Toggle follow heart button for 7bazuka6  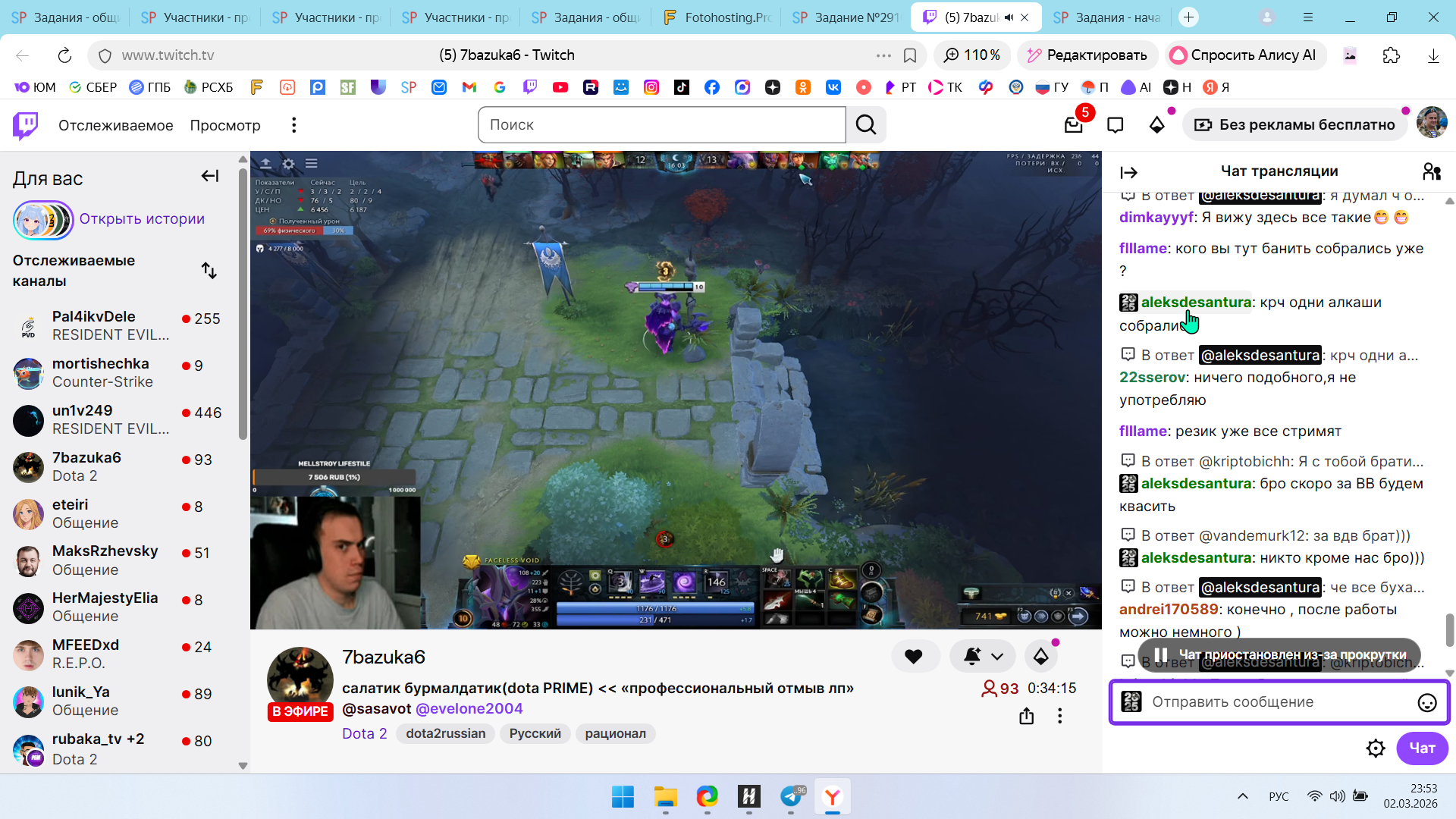914,657
